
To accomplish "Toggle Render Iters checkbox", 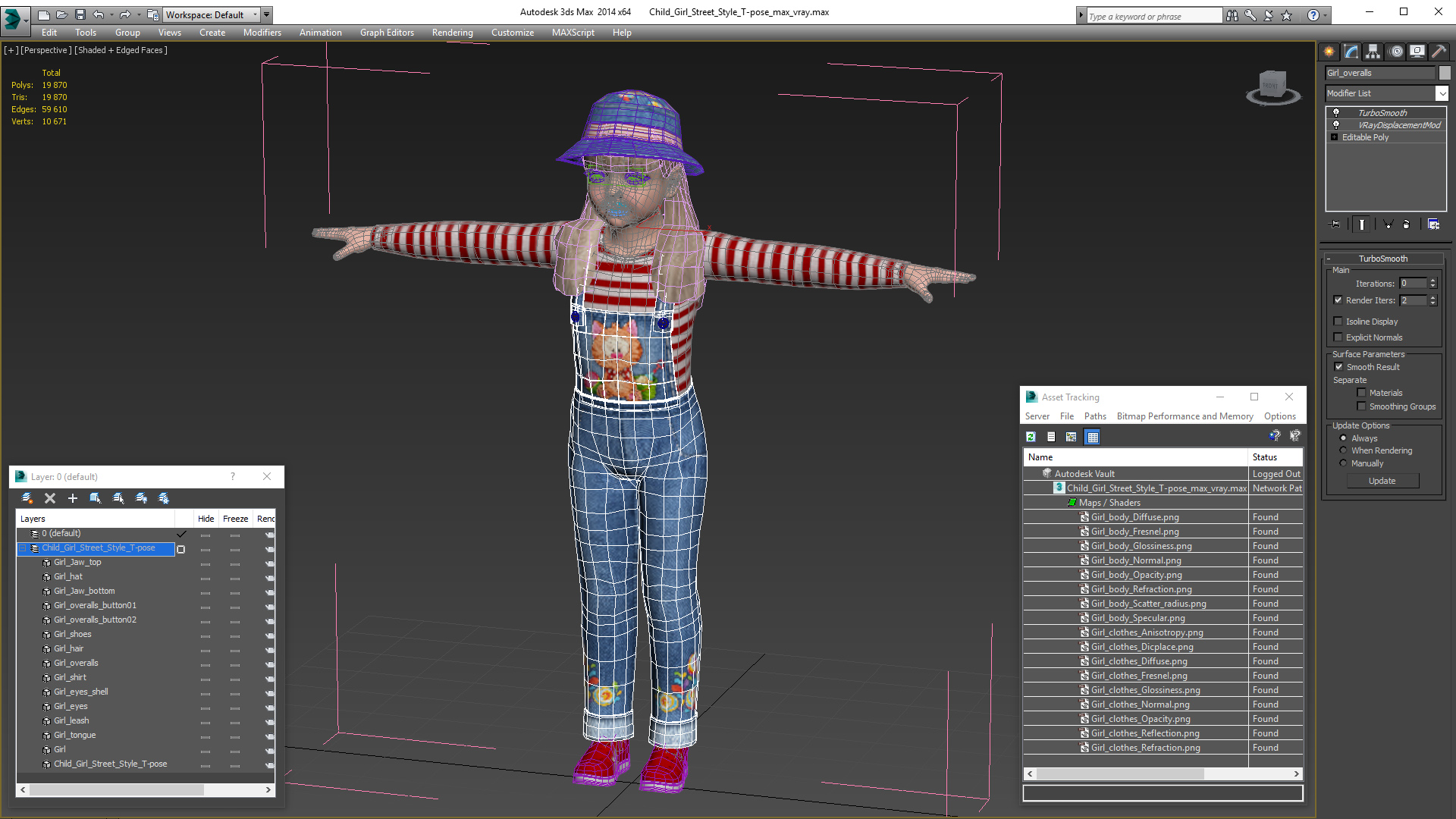I will [1338, 300].
